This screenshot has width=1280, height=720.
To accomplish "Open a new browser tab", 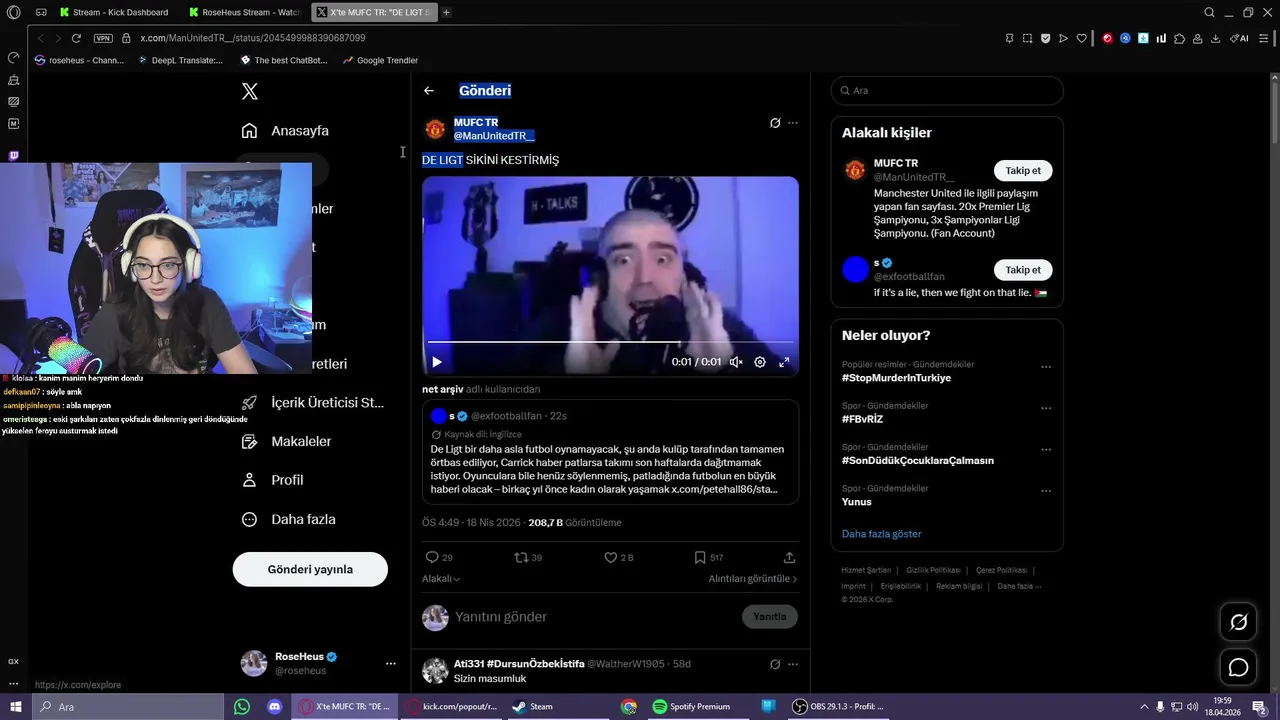I will 446,12.
